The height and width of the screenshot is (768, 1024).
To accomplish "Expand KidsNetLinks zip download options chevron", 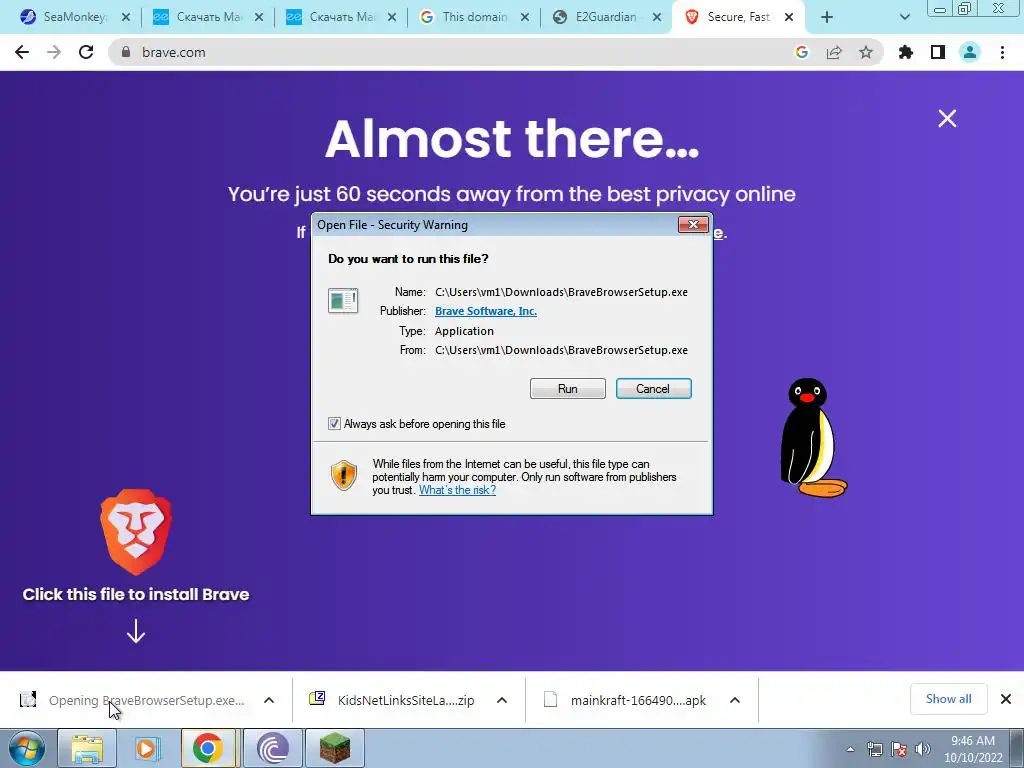I will point(502,700).
